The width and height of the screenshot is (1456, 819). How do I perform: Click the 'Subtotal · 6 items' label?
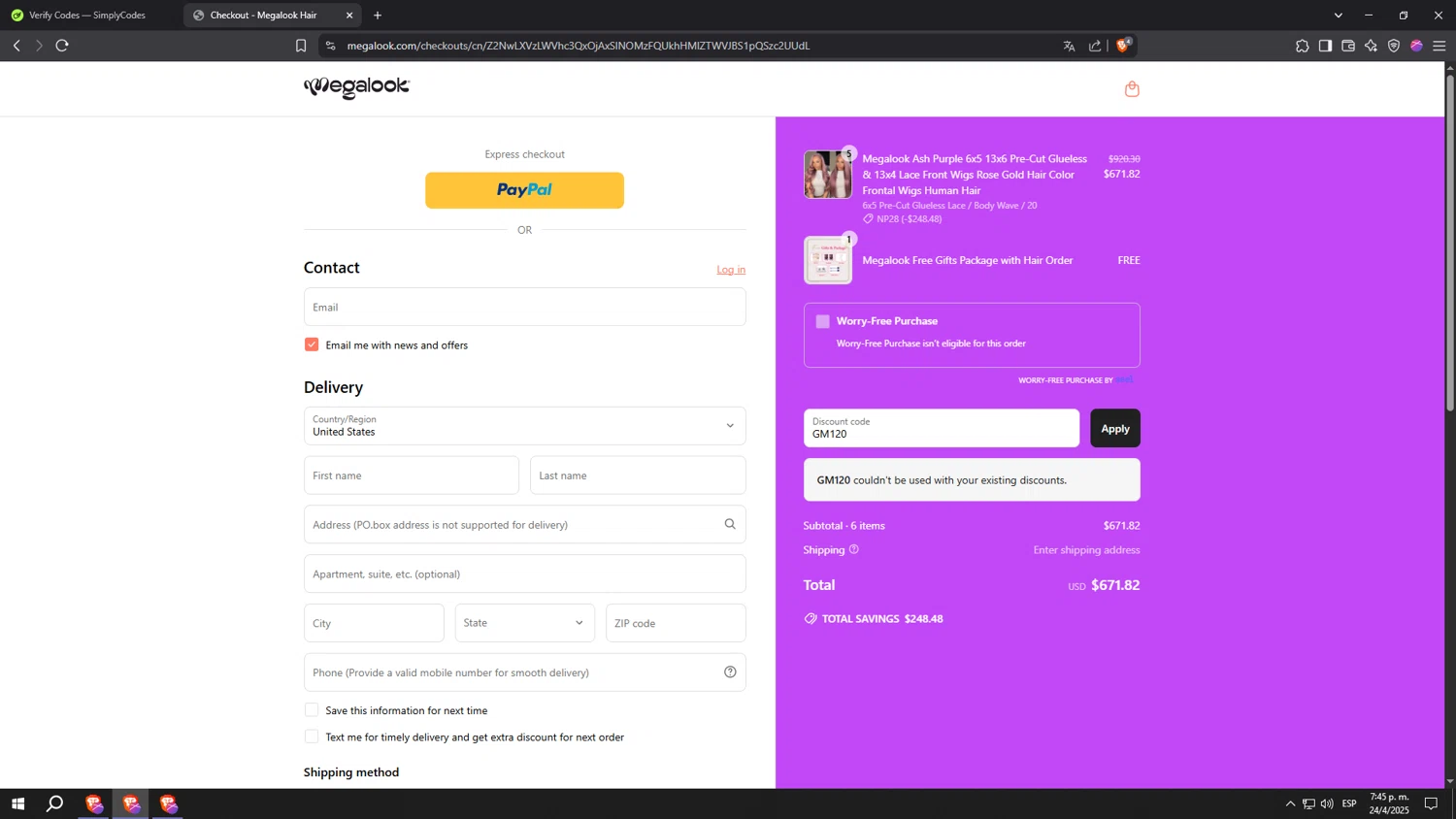844,526
